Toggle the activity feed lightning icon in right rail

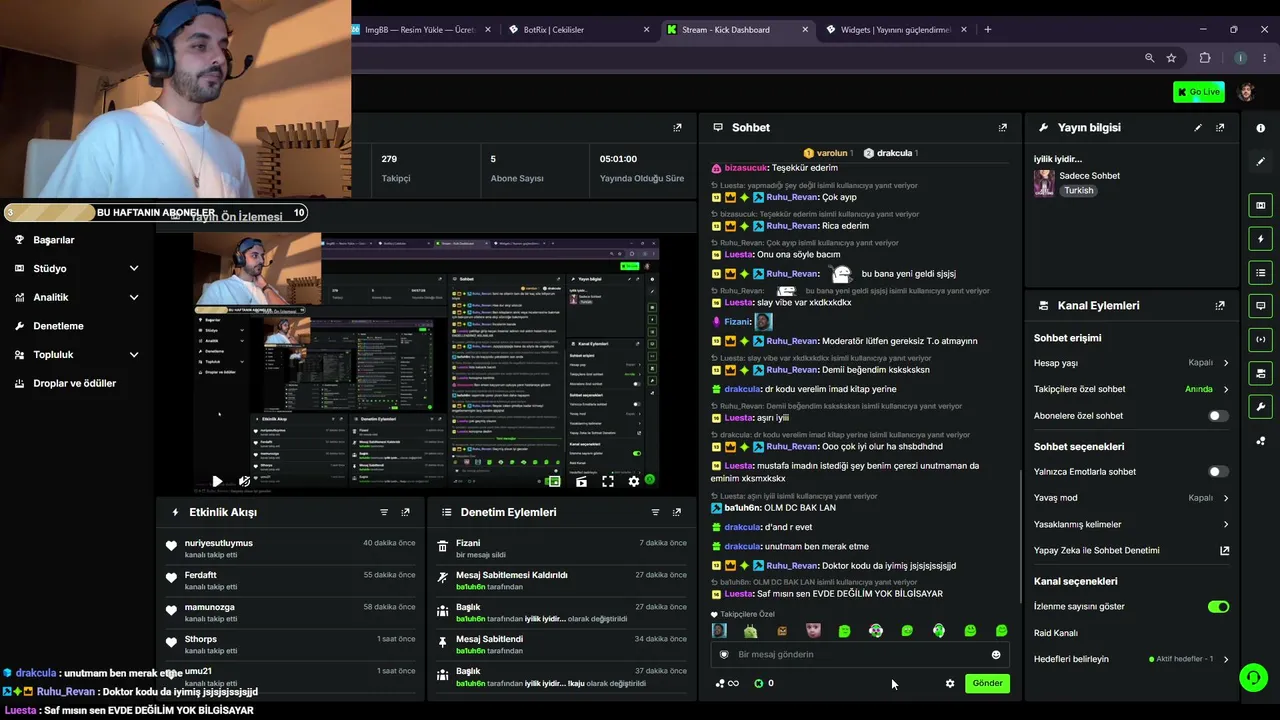click(1260, 239)
